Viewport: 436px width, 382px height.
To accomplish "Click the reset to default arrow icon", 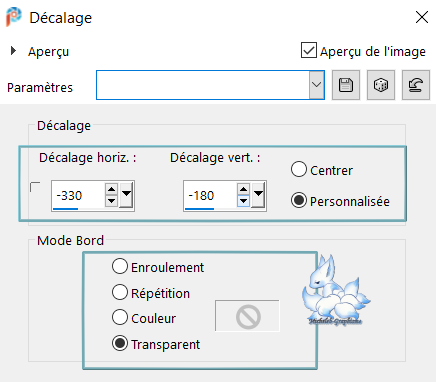I will [x=416, y=85].
